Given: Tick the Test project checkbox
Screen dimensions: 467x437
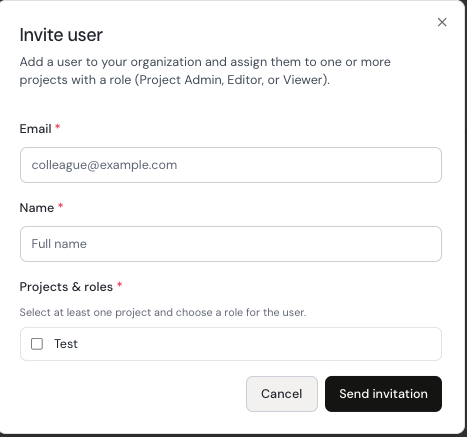Looking at the screenshot, I should pyautogui.click(x=37, y=344).
